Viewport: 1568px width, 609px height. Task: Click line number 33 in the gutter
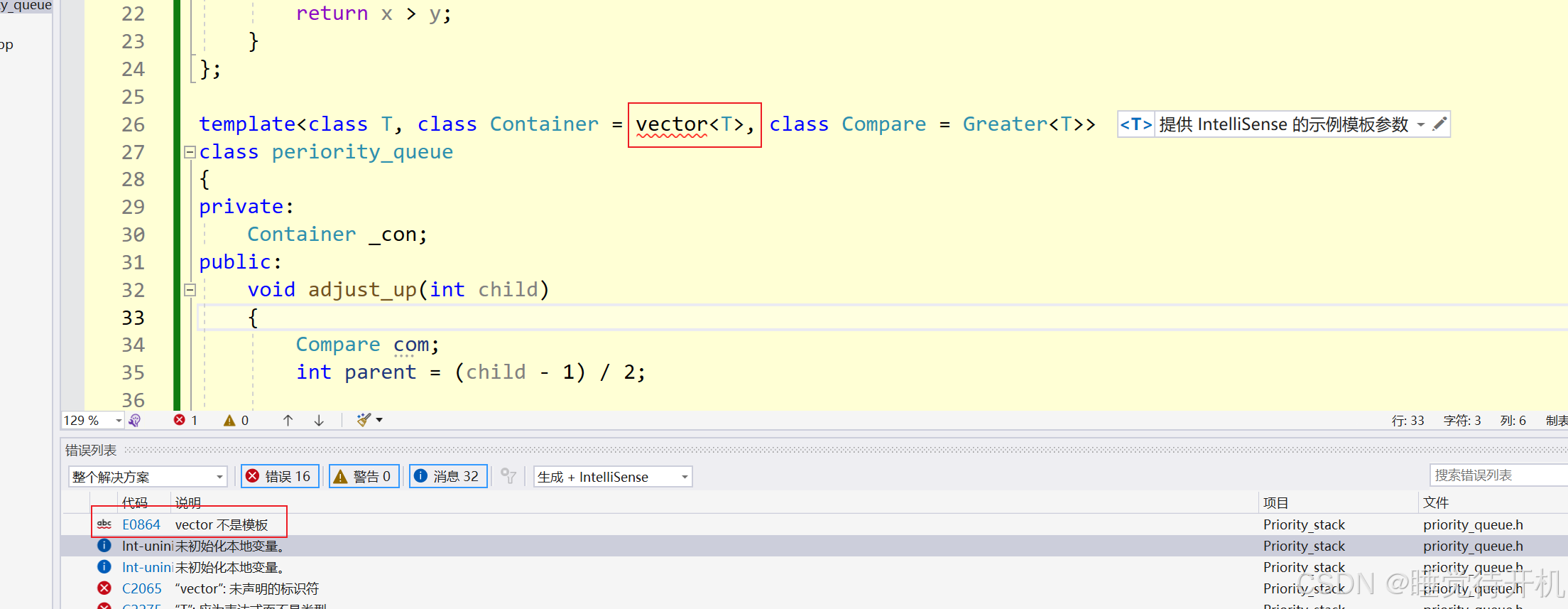133,318
